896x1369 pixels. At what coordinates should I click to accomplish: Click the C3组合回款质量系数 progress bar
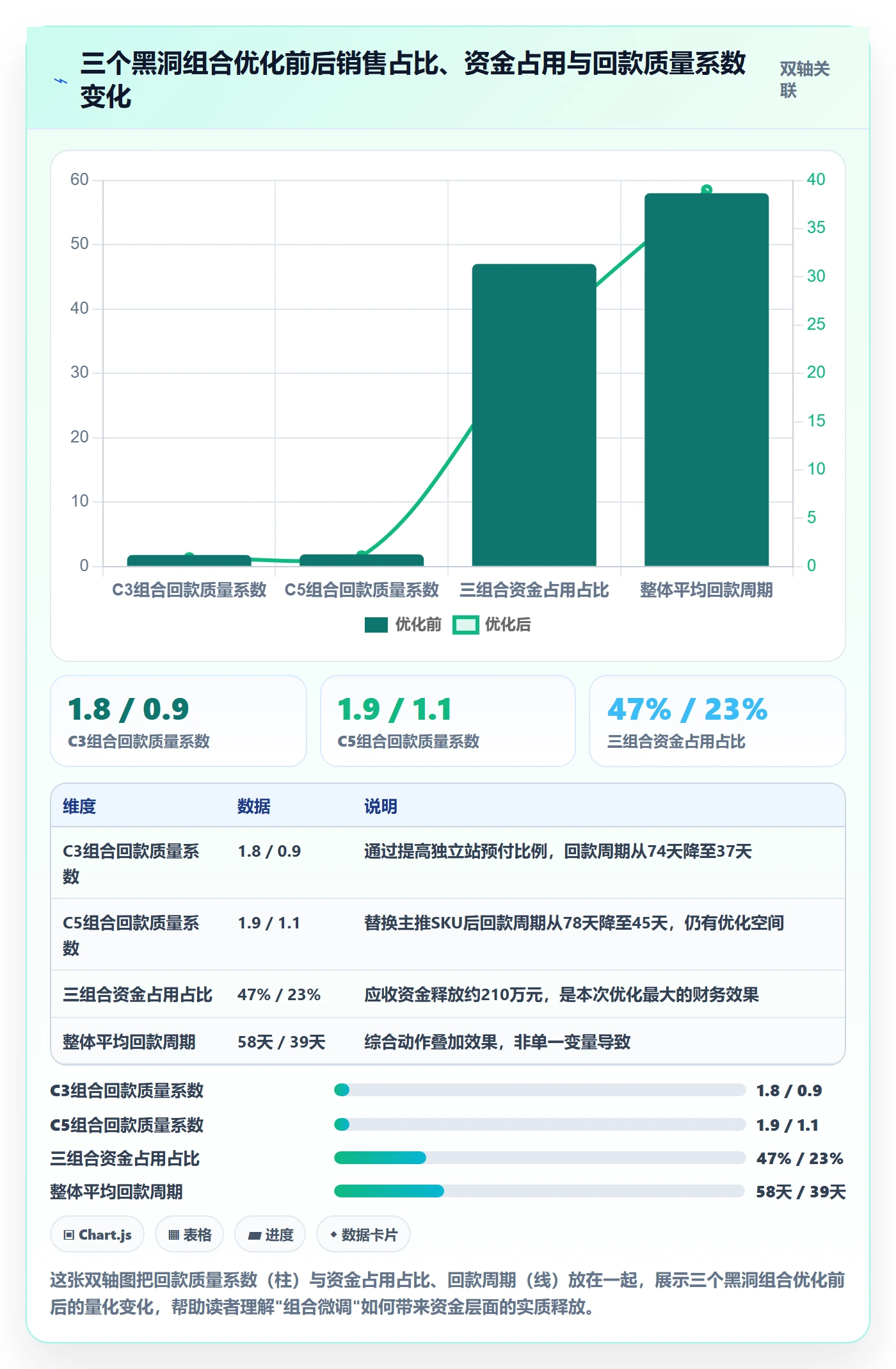(x=540, y=1090)
